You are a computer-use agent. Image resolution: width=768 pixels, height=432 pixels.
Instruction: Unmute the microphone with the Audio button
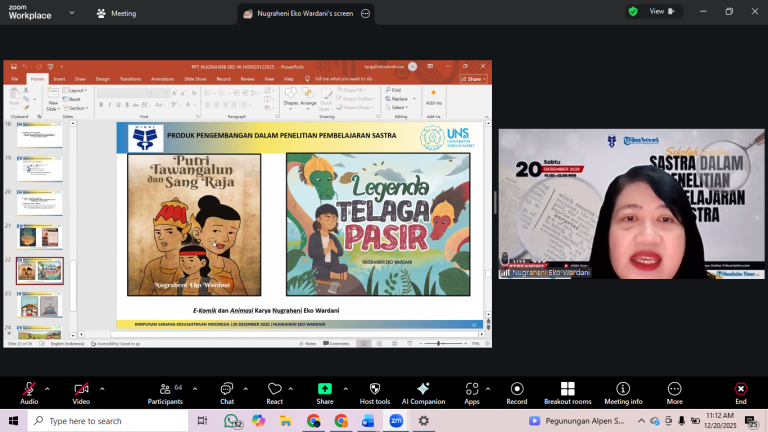pos(29,389)
